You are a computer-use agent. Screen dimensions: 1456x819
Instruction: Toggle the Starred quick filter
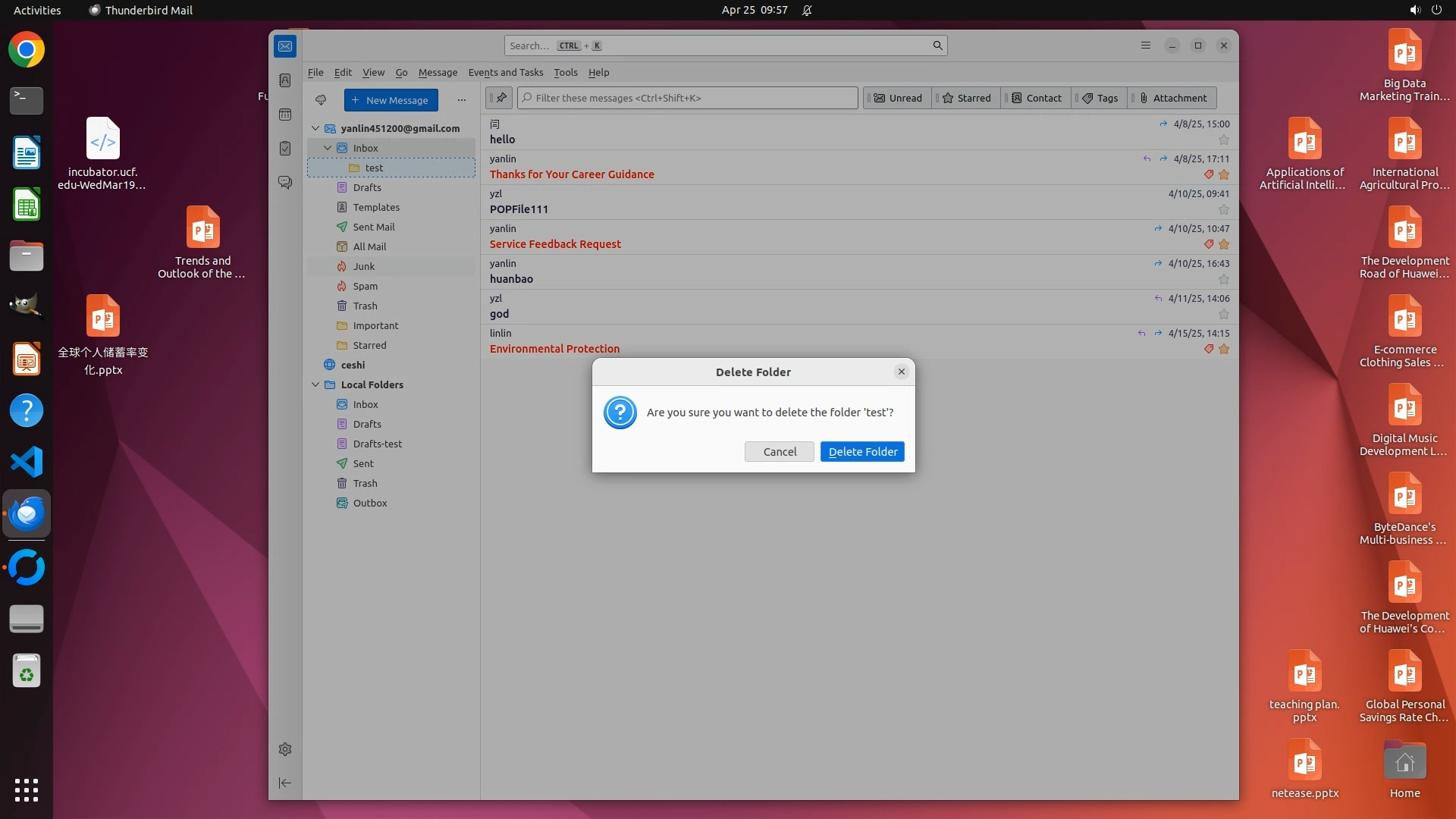[x=966, y=98]
